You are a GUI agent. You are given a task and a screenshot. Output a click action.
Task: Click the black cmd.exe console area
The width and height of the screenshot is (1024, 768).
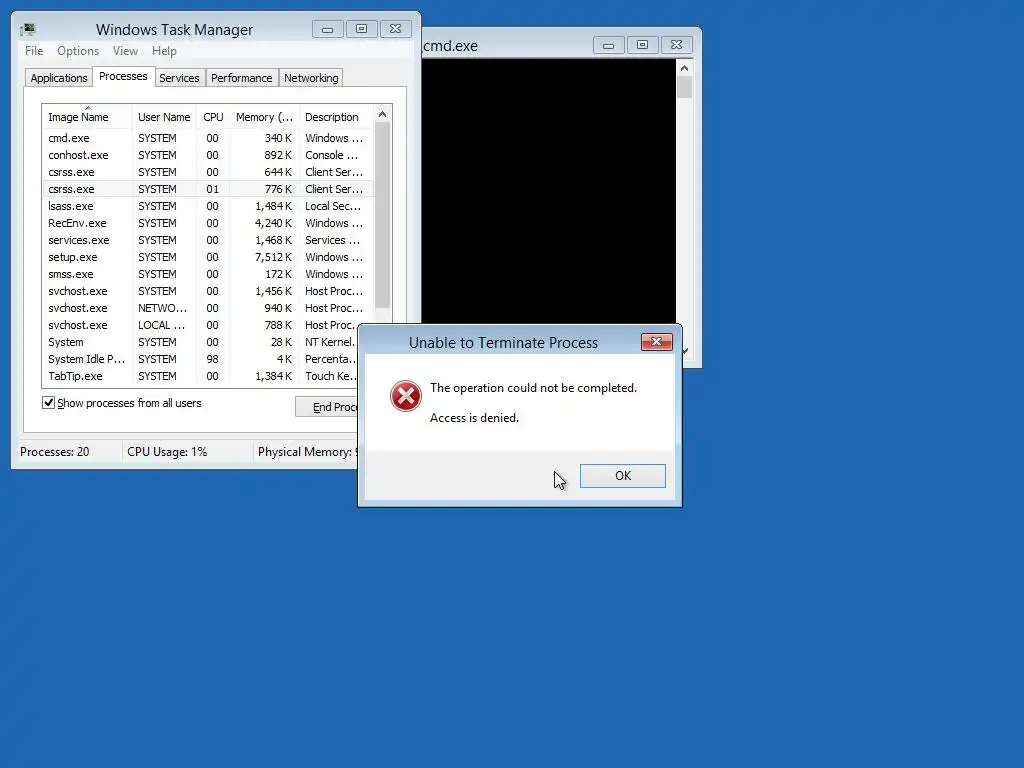tap(549, 191)
